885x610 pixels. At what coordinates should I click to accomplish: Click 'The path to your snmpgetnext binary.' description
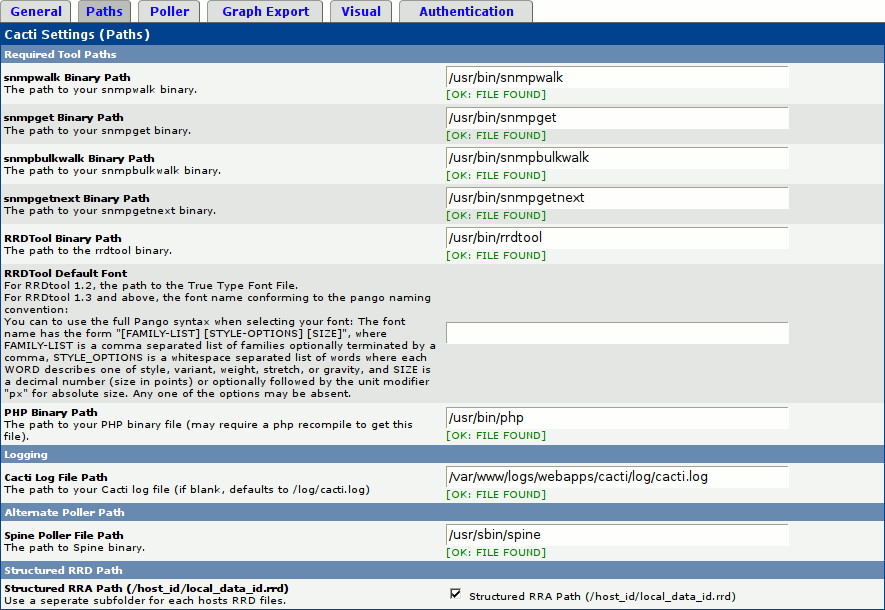(x=110, y=210)
